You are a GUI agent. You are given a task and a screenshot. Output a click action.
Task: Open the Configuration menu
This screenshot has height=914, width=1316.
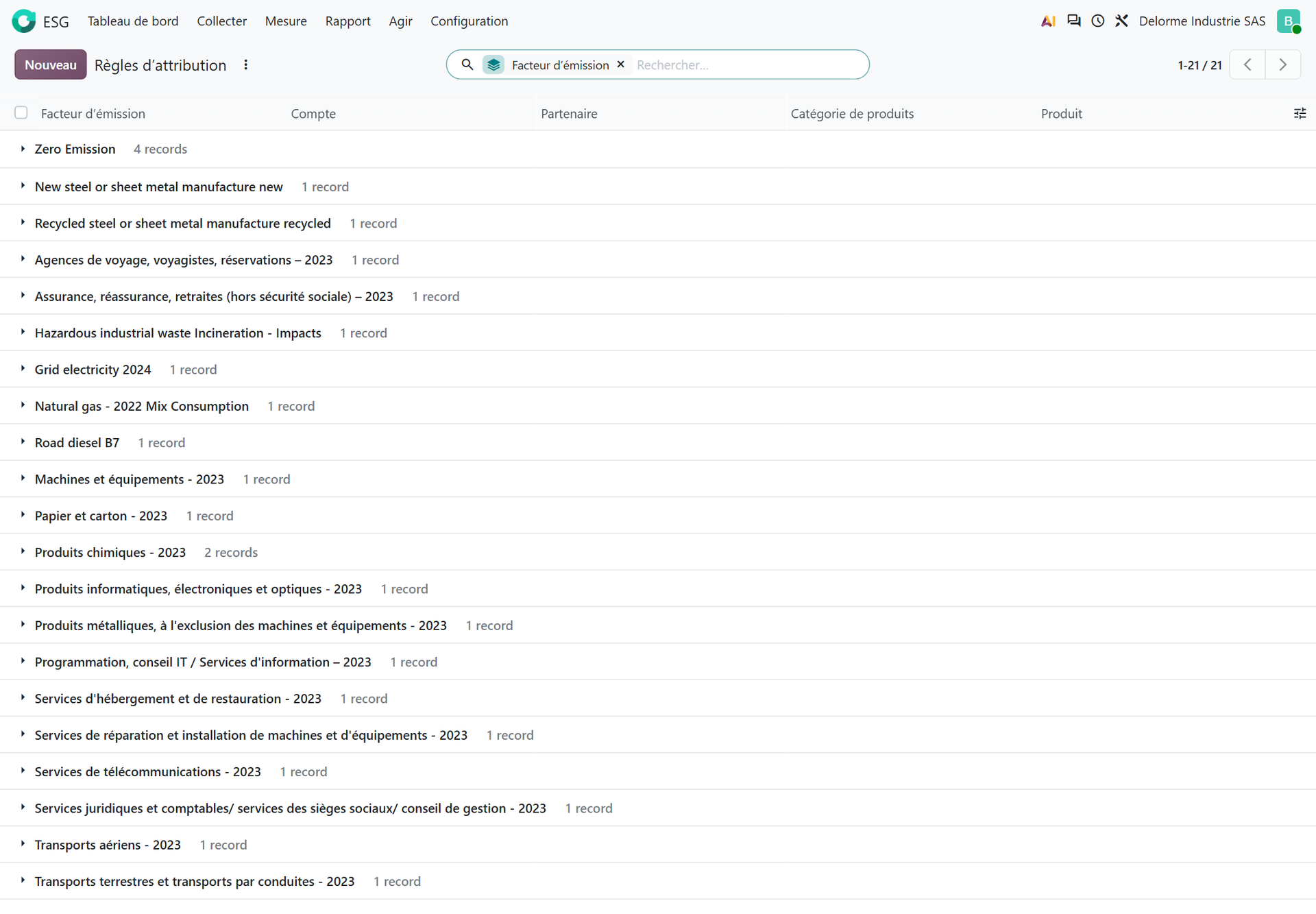[469, 21]
